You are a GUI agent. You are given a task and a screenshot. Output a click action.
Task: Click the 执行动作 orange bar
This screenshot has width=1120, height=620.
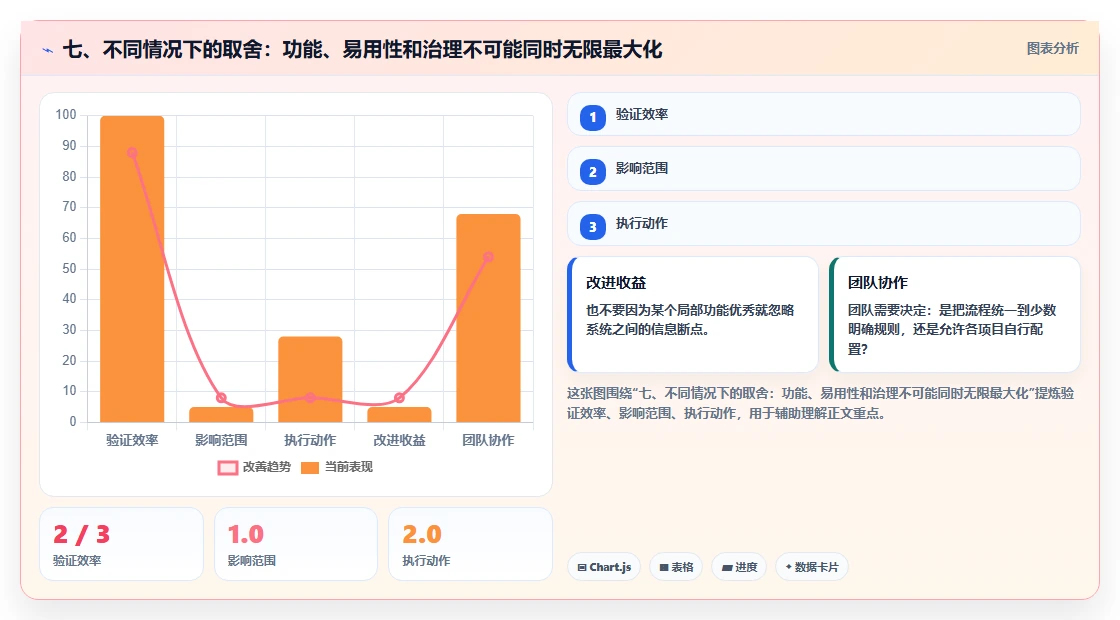coord(310,379)
